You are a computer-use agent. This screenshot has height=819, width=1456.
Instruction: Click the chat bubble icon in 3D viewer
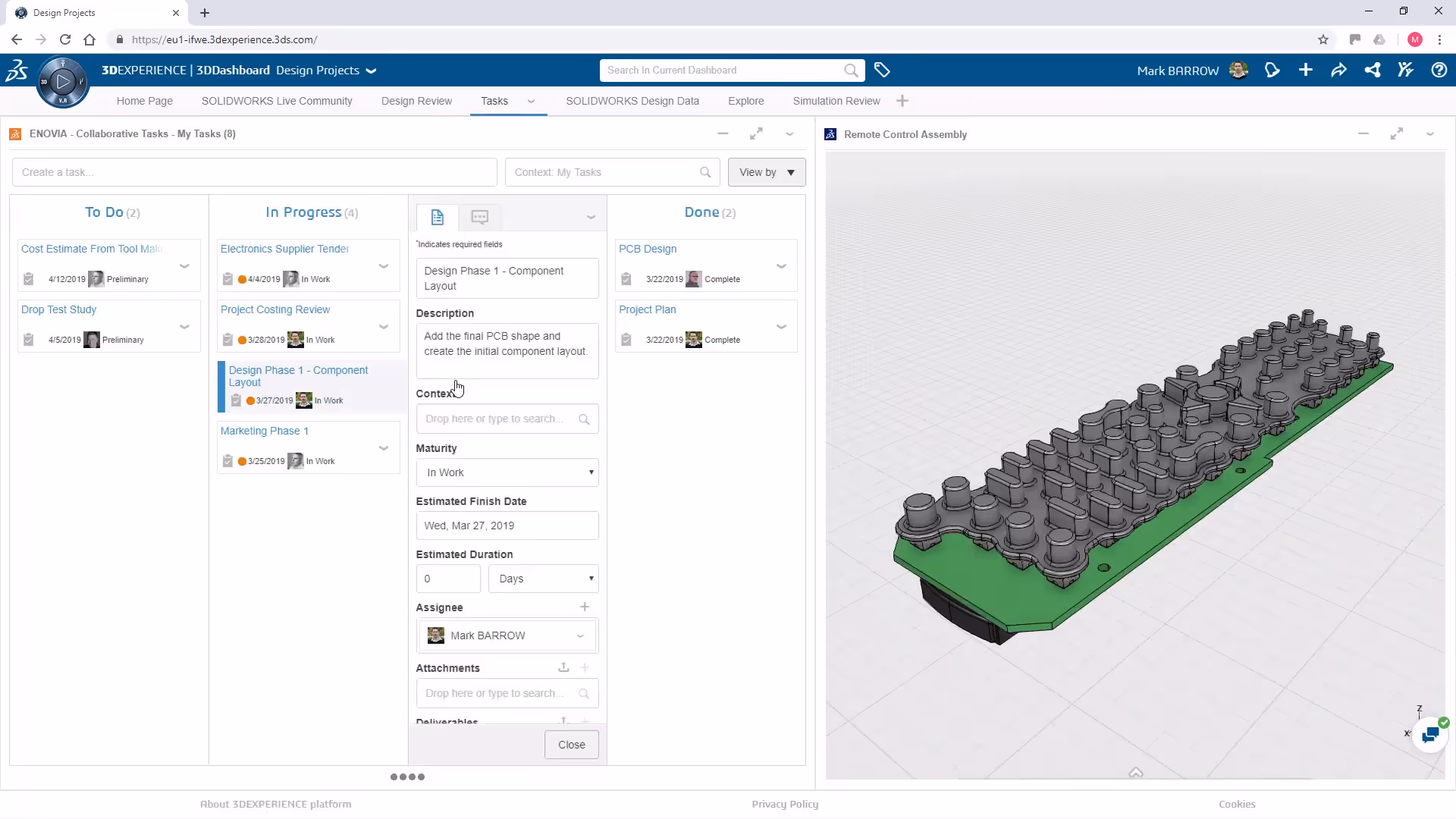[x=1430, y=735]
